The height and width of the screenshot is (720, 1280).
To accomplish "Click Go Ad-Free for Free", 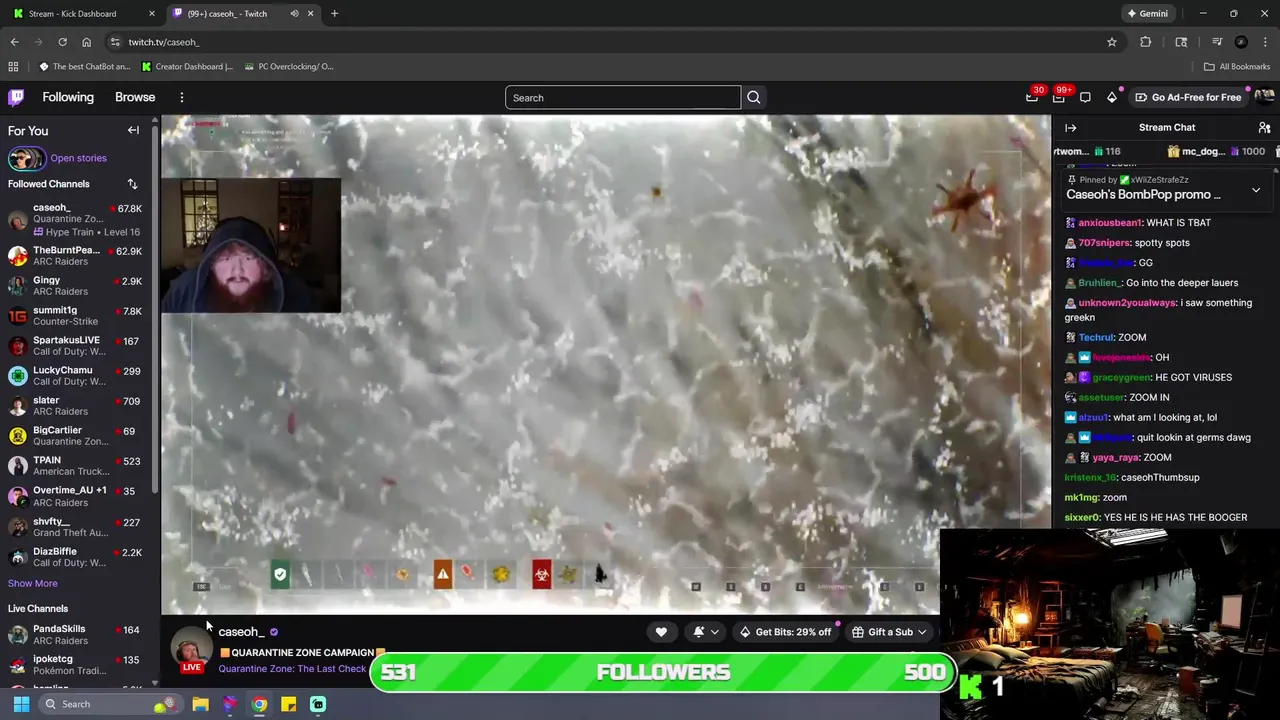I will pyautogui.click(x=1188, y=97).
